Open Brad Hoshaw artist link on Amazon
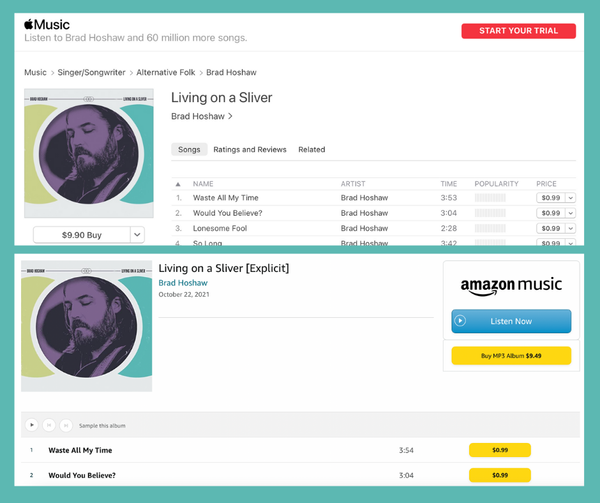 click(x=183, y=283)
